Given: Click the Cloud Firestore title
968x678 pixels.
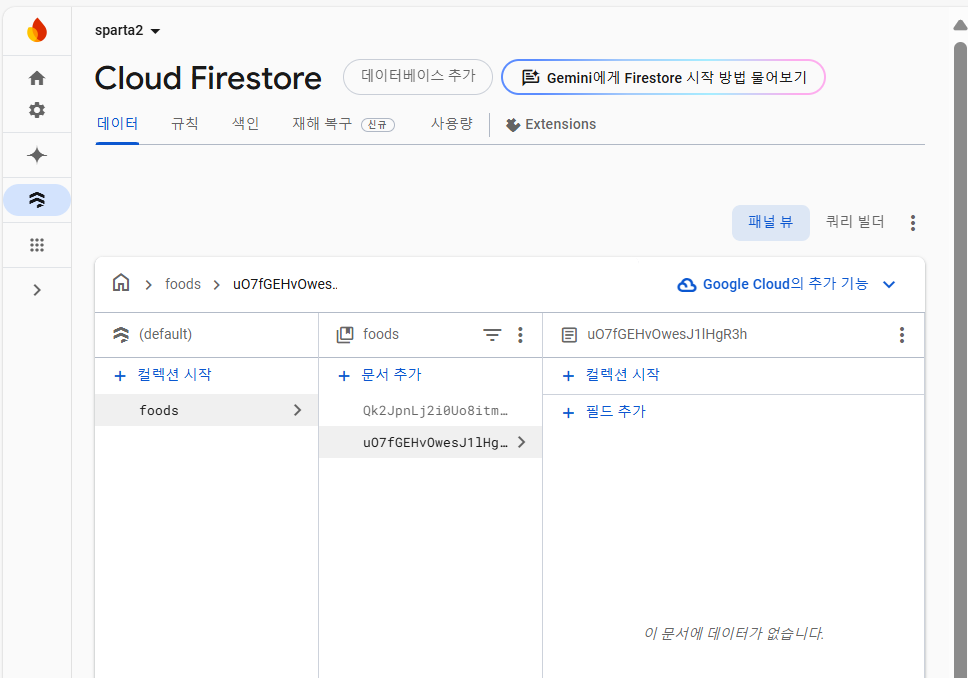Looking at the screenshot, I should (x=208, y=78).
